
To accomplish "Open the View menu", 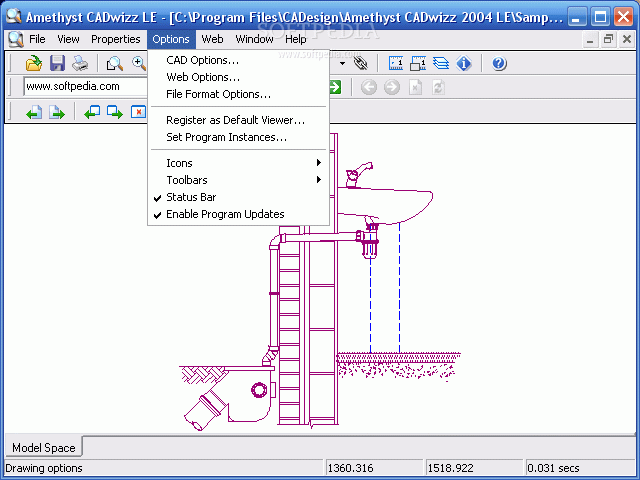I will point(68,39).
